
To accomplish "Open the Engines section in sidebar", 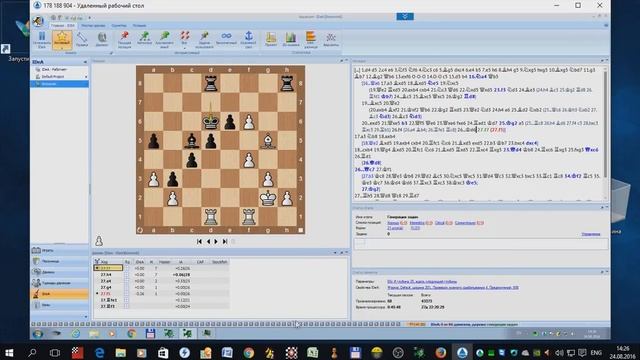I will [x=59, y=272].
